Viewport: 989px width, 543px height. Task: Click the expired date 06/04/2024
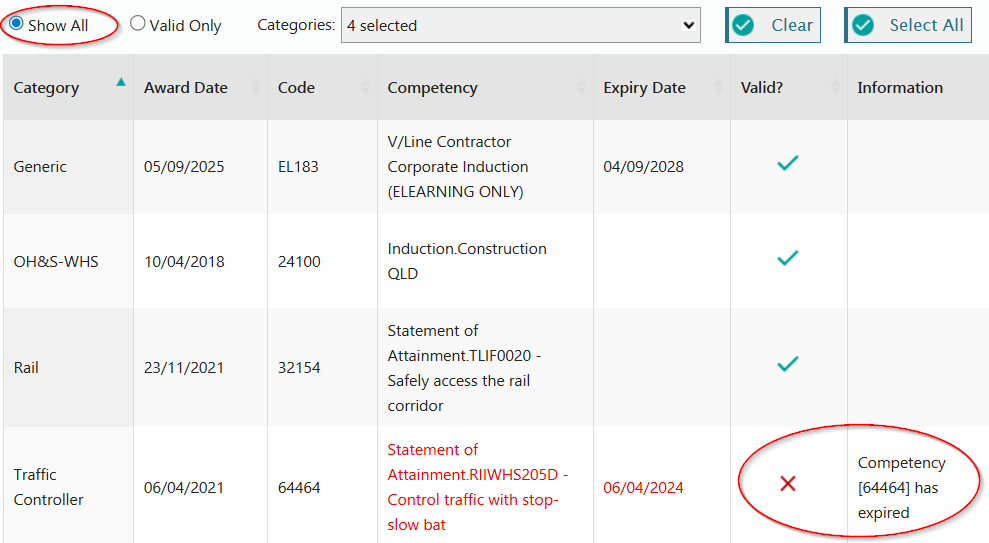pyautogui.click(x=643, y=488)
